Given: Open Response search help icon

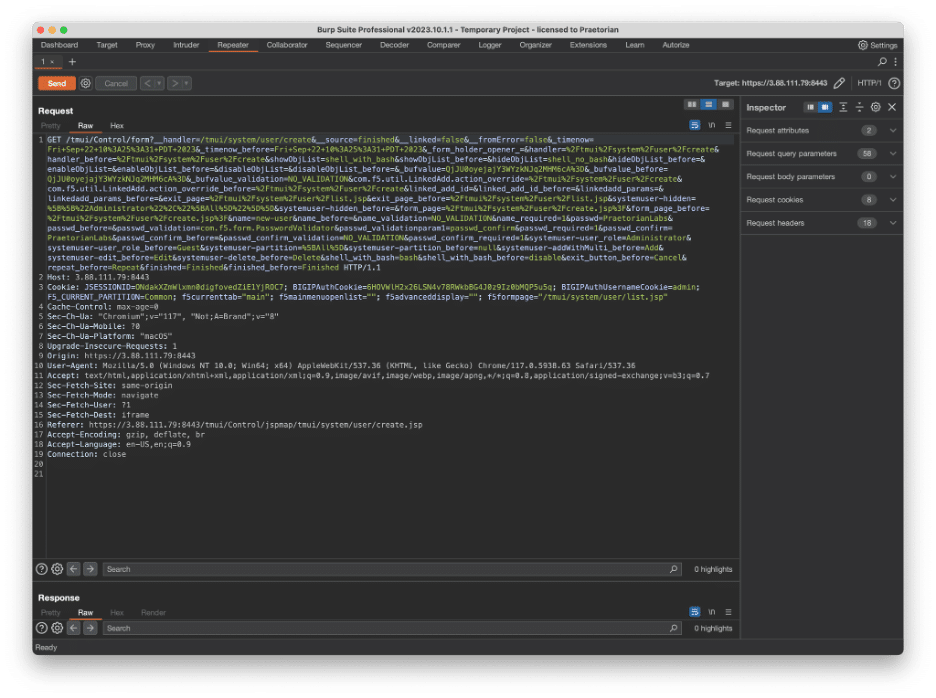Looking at the screenshot, I should [x=41, y=628].
